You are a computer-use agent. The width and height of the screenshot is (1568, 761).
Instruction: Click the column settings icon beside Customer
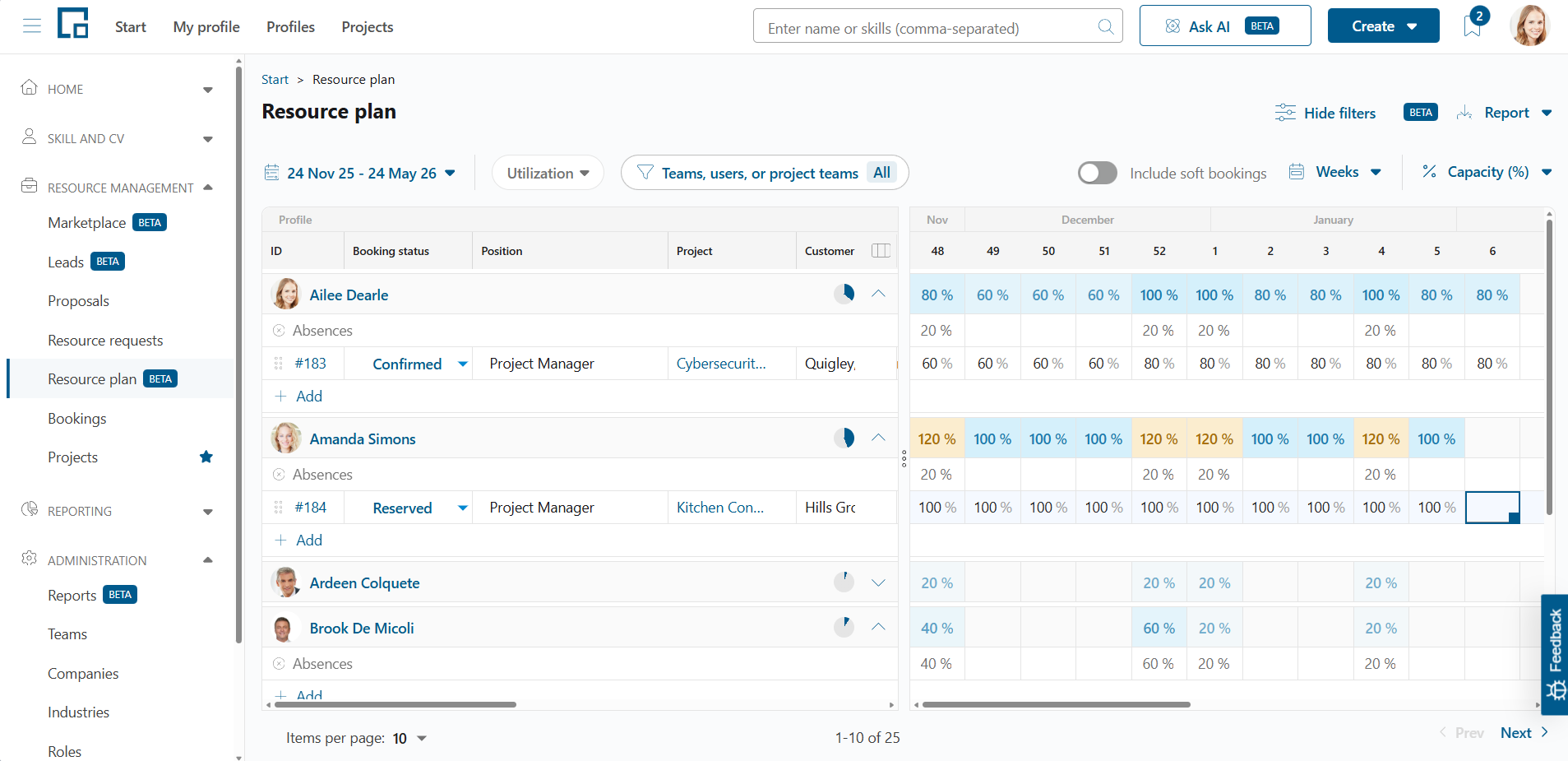click(881, 251)
